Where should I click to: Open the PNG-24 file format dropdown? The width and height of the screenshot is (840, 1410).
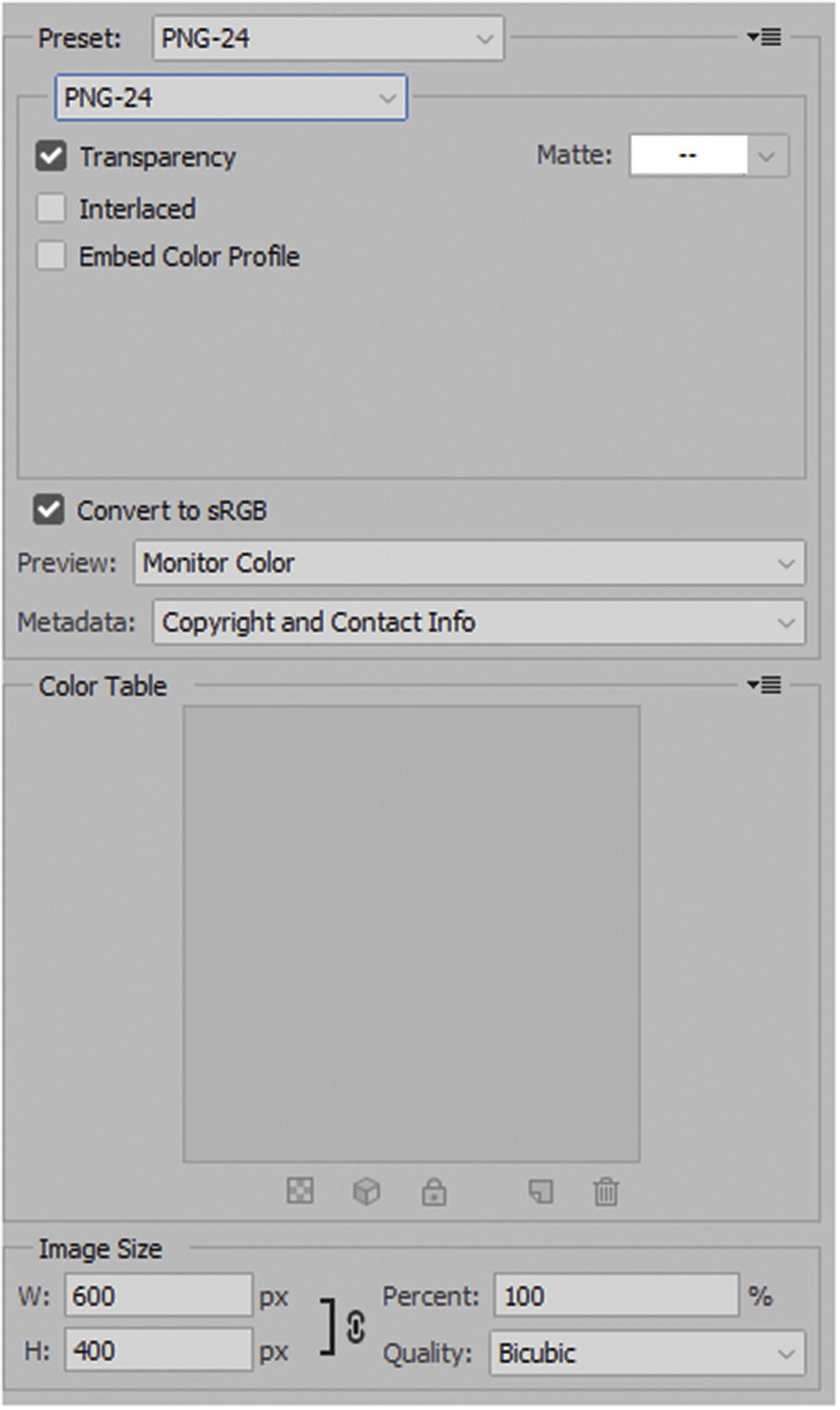231,97
